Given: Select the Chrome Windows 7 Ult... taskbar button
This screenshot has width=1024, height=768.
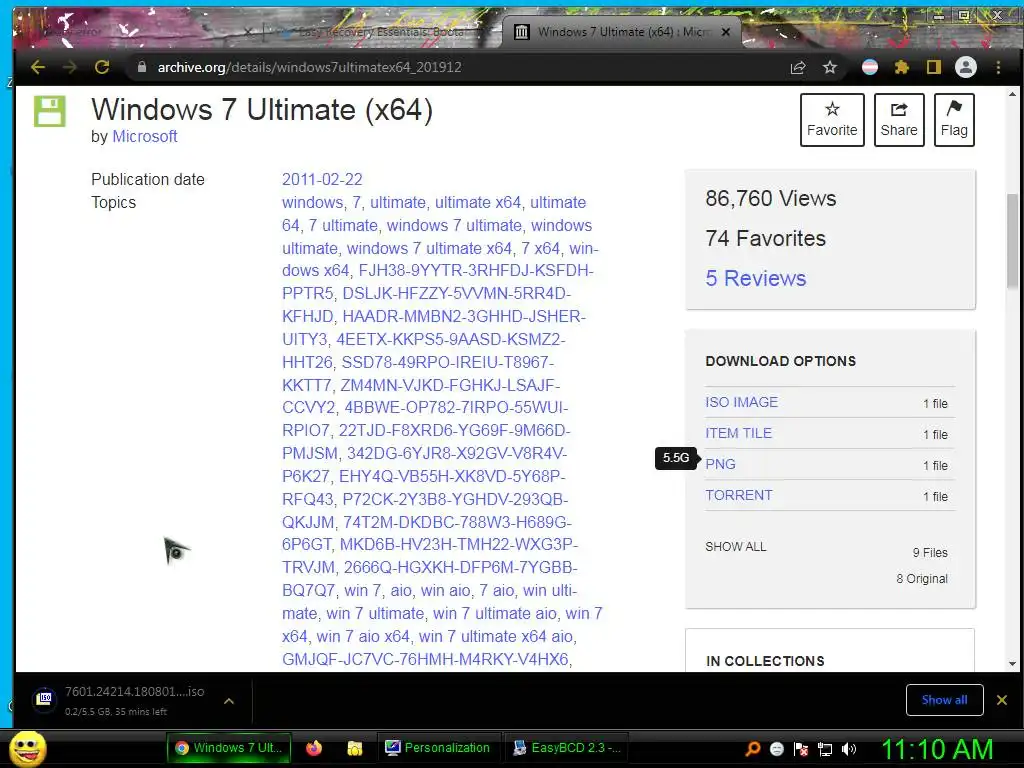Looking at the screenshot, I should [x=229, y=748].
